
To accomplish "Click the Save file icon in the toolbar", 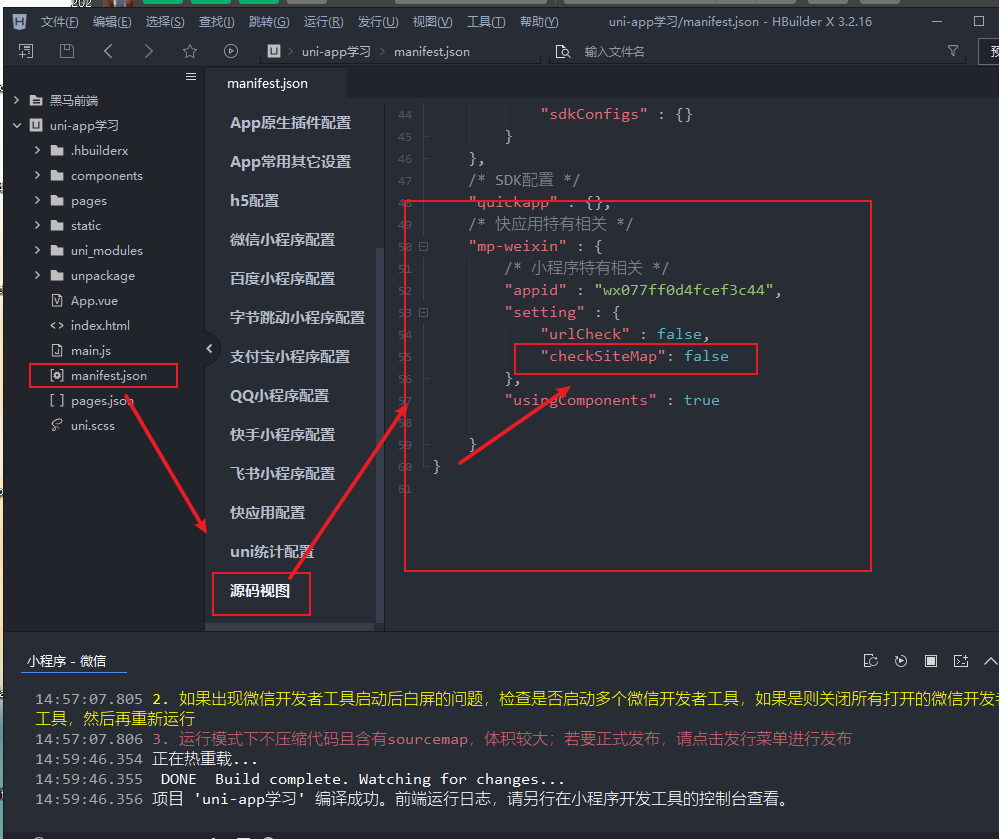I will [67, 51].
